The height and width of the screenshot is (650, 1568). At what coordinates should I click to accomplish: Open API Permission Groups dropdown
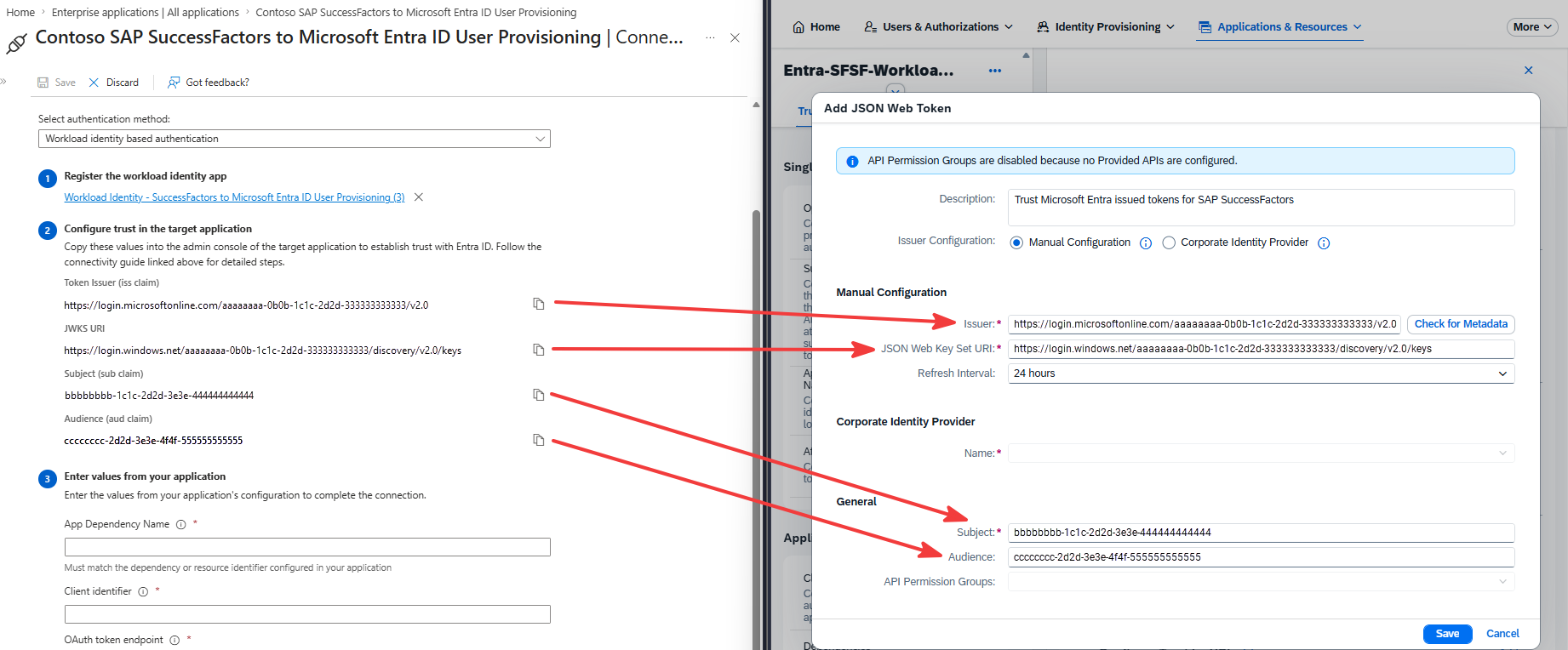pos(1261,582)
